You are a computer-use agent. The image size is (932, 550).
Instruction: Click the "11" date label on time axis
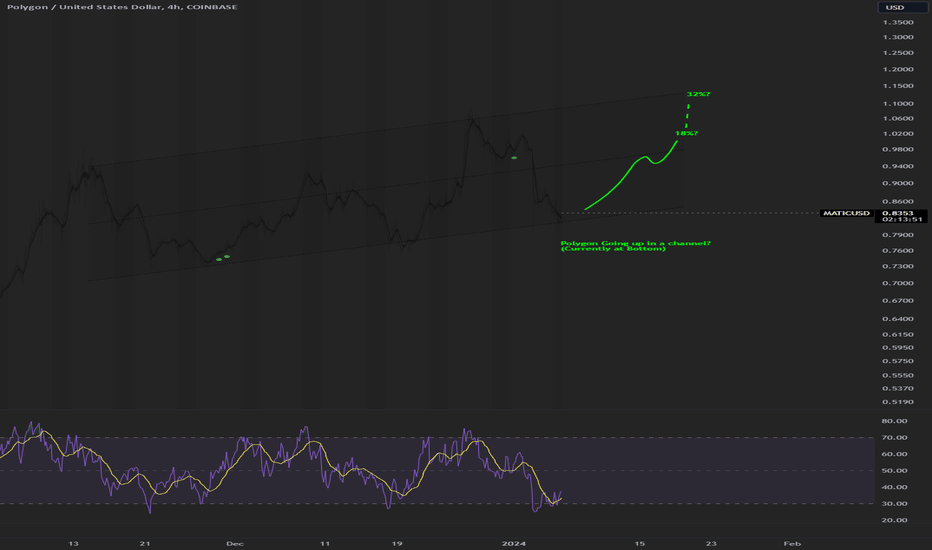tap(325, 543)
